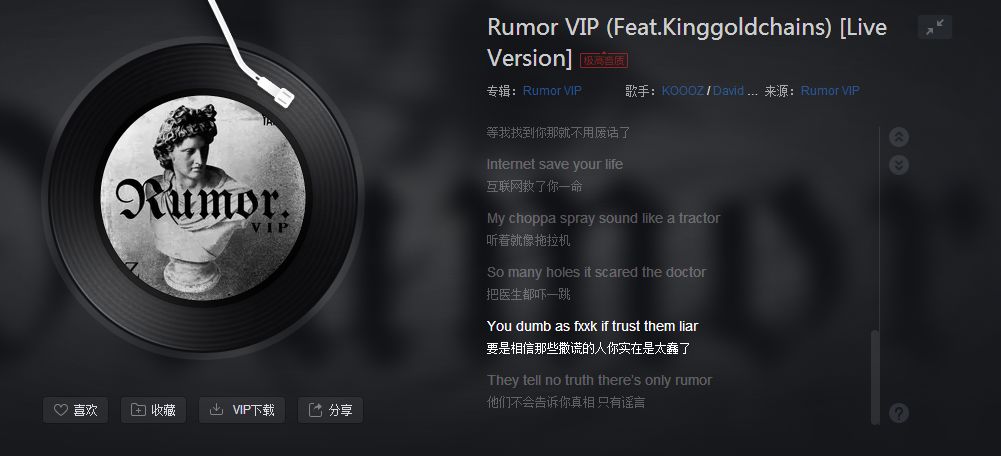Click the lyrics scroll-down double chevron icon

[899, 165]
